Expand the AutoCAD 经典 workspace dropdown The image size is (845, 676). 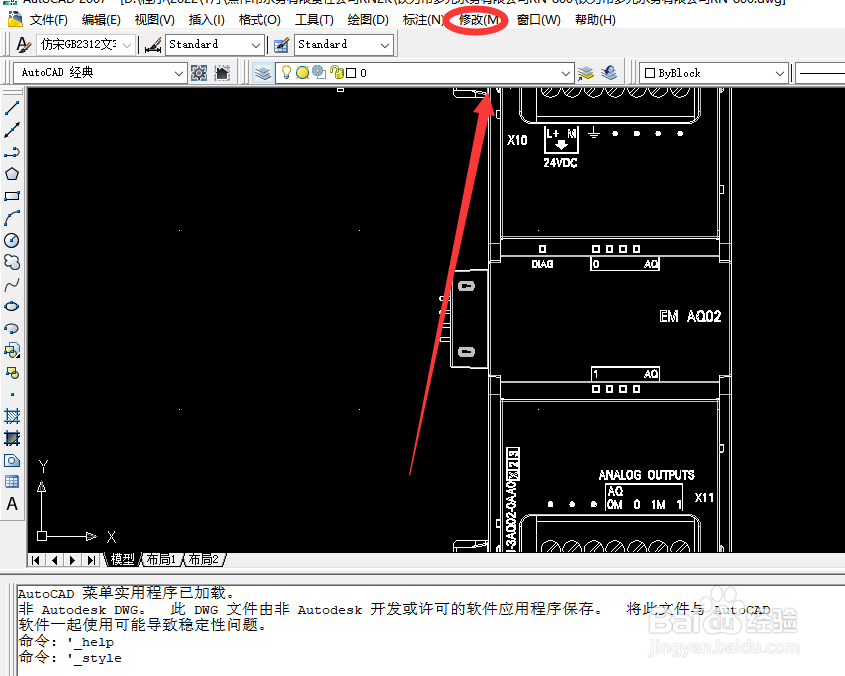(x=179, y=73)
